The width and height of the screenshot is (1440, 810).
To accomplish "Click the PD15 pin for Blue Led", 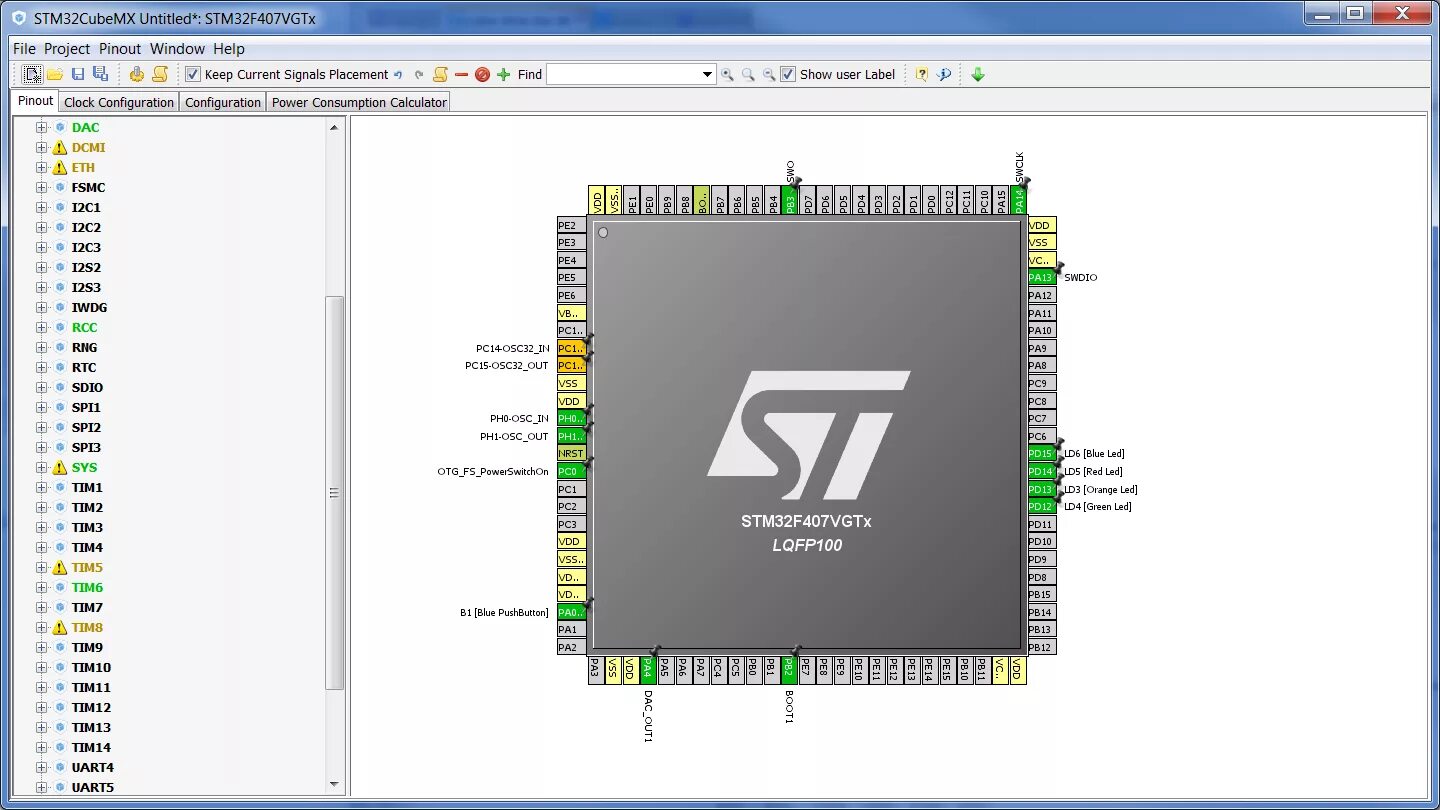I will (x=1041, y=454).
